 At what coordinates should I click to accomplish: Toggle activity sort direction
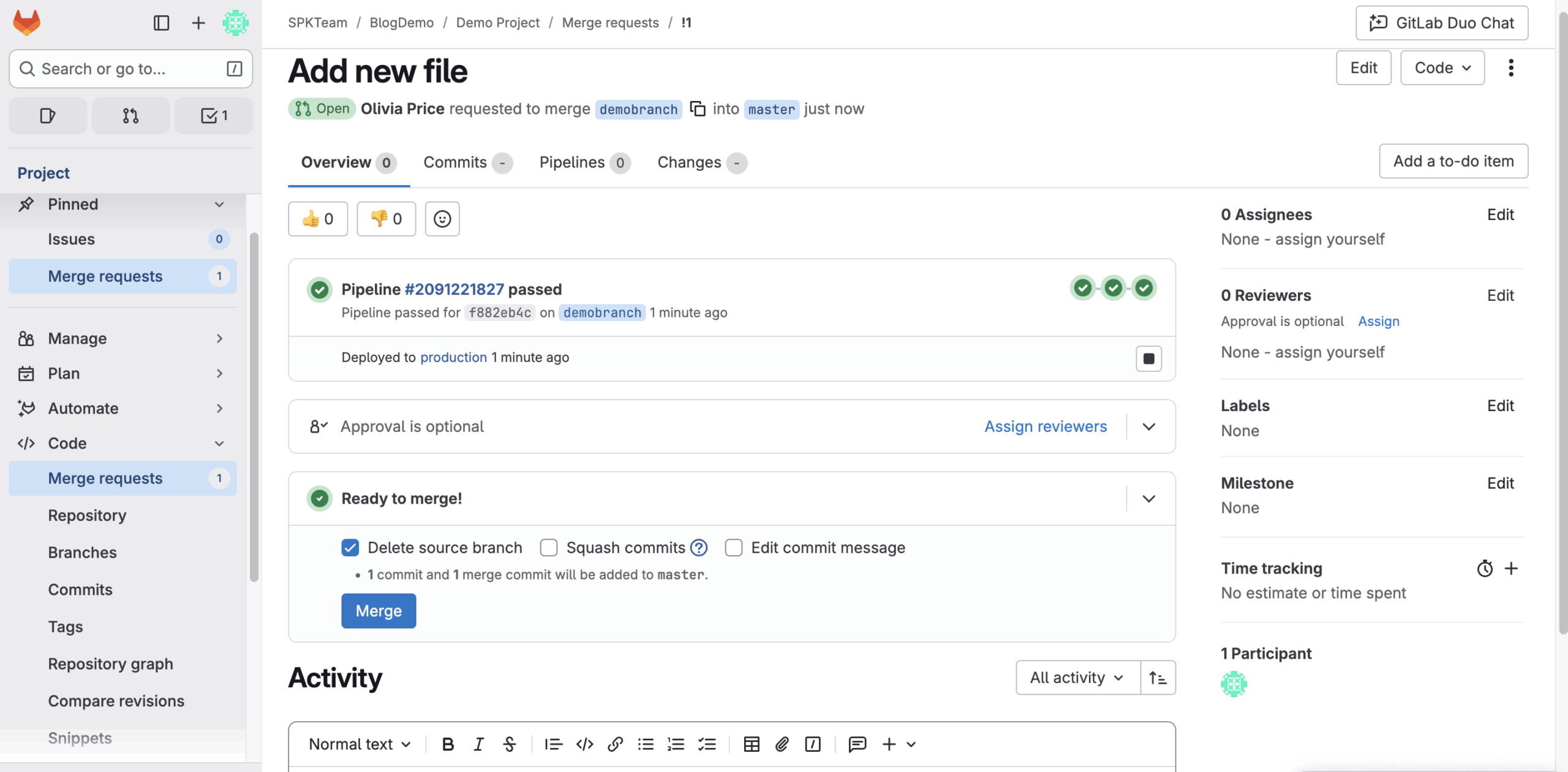1158,678
